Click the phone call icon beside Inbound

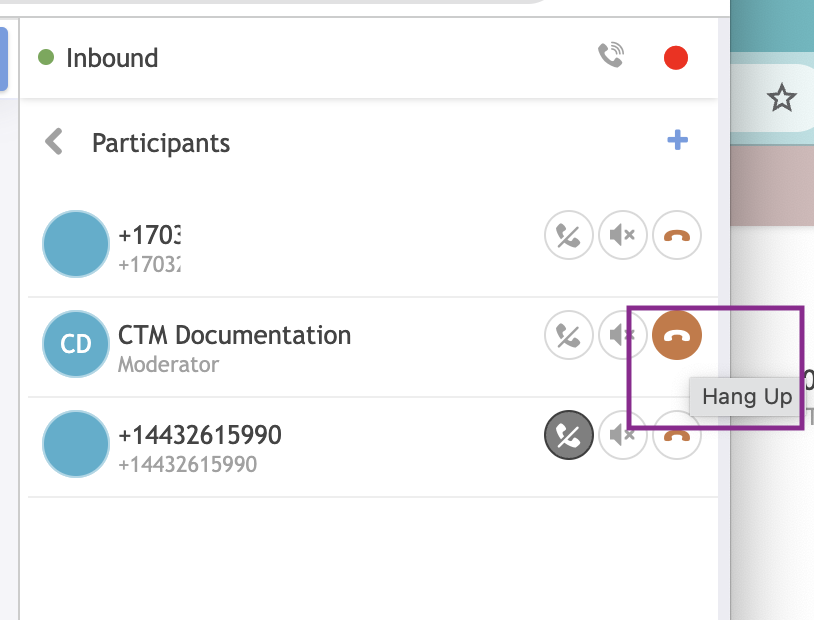[x=611, y=57]
